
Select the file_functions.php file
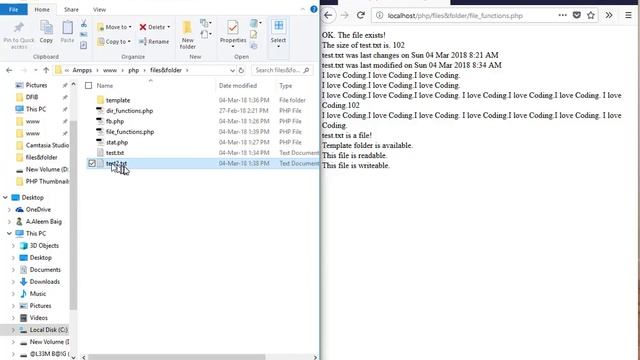(x=130, y=132)
